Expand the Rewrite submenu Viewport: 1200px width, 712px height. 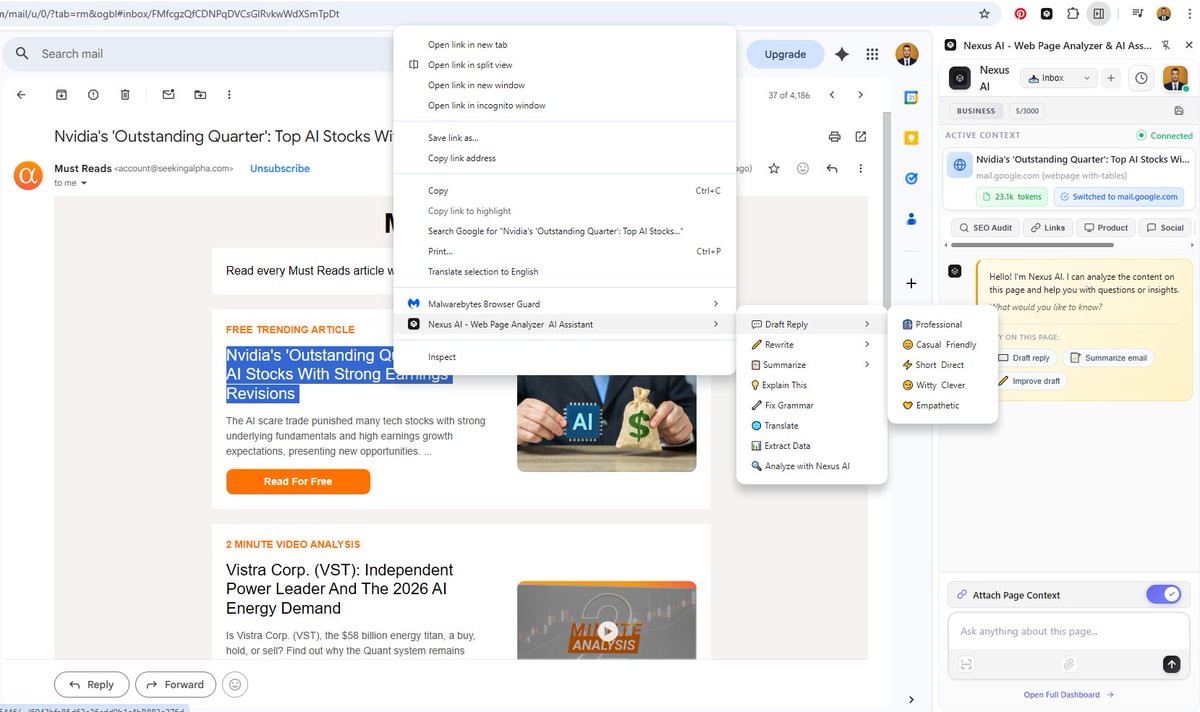point(811,344)
